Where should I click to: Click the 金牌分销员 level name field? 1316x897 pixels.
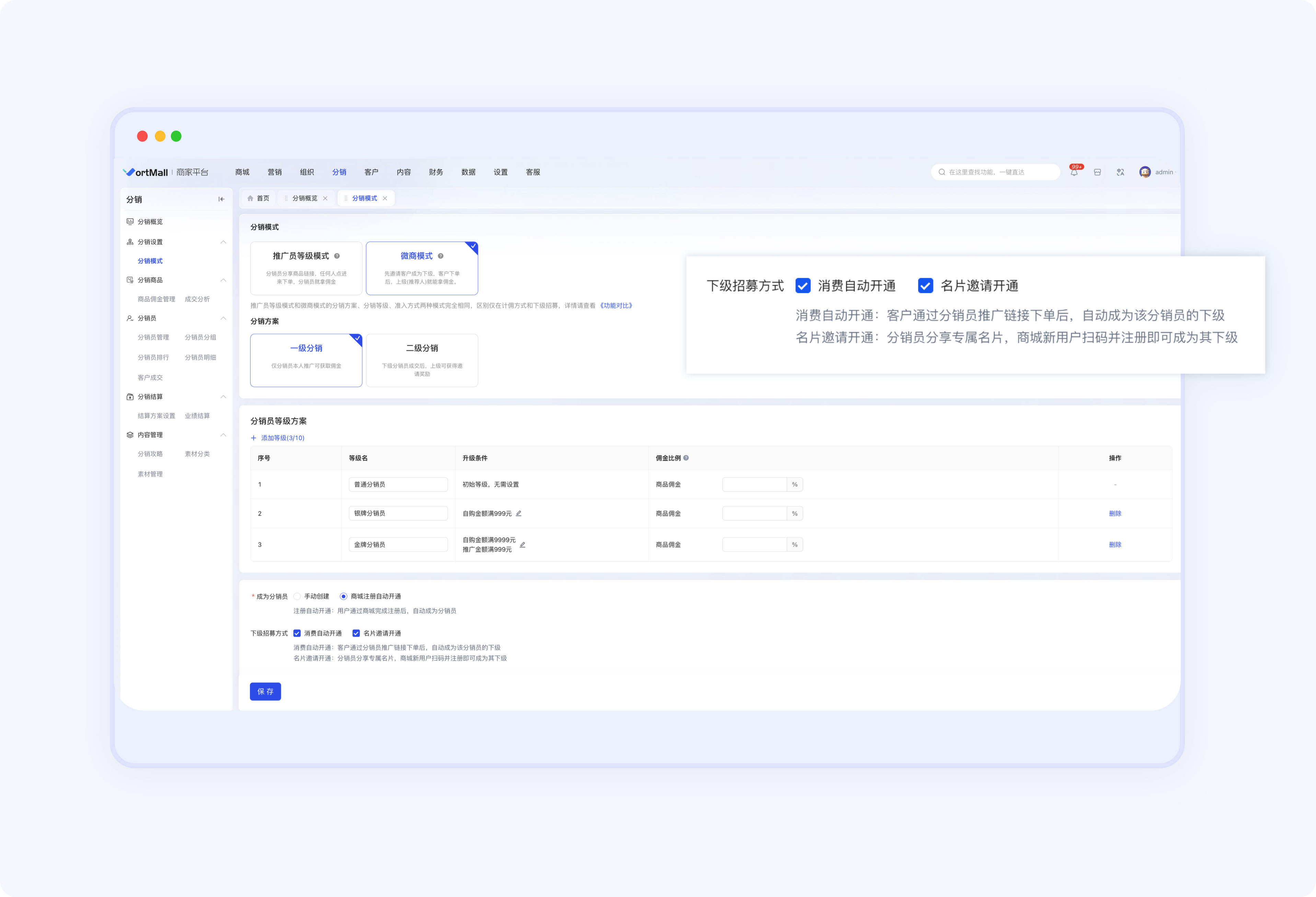click(398, 545)
